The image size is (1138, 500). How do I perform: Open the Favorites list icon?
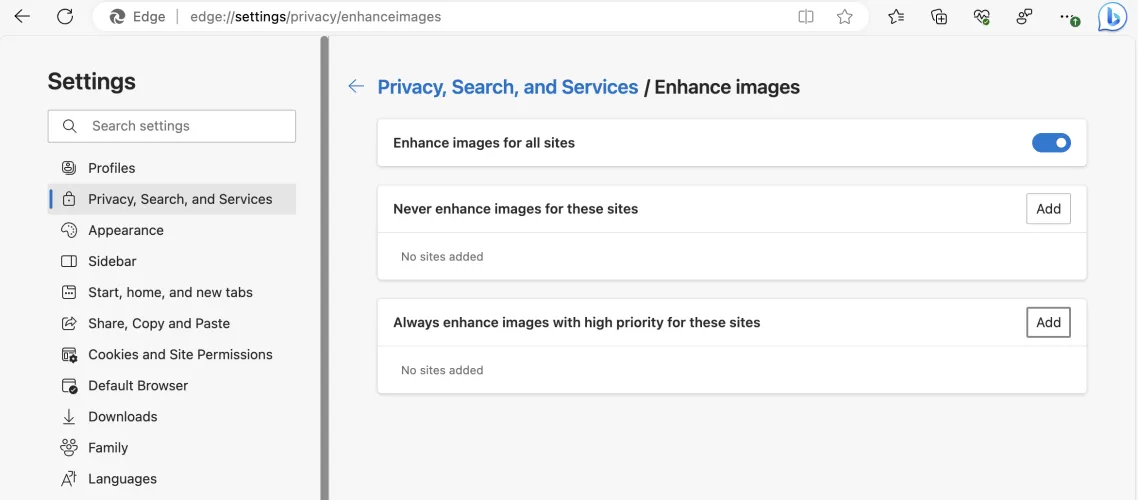pyautogui.click(x=896, y=17)
